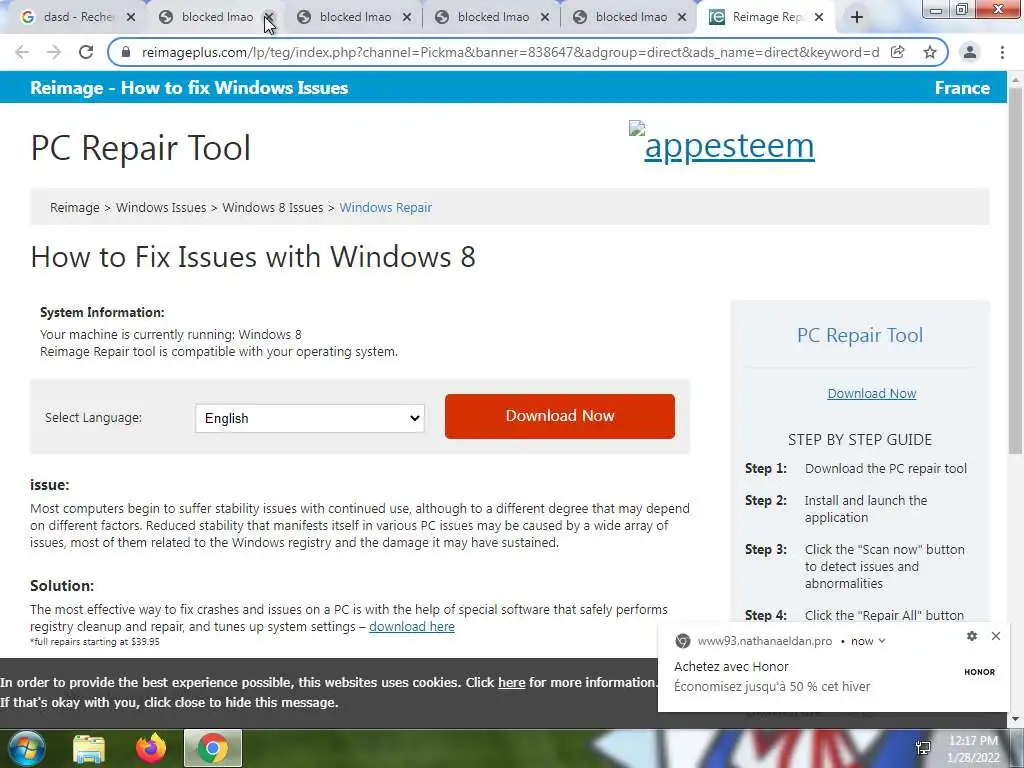The height and width of the screenshot is (768, 1024).
Task: Click 'Windows Issues' breadcrumb
Action: click(x=161, y=207)
